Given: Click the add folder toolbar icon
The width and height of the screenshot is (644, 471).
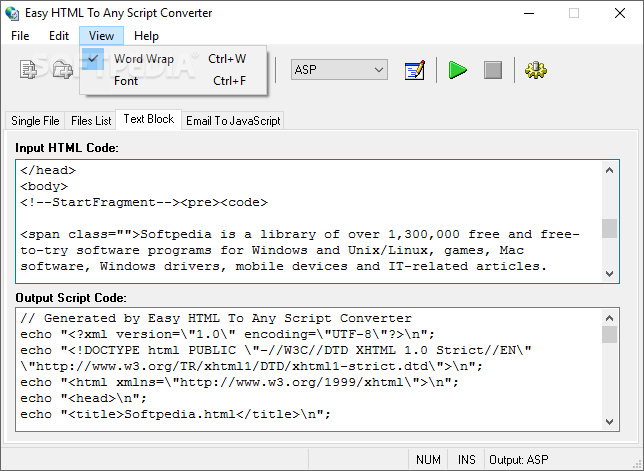Looking at the screenshot, I should click(x=62, y=69).
